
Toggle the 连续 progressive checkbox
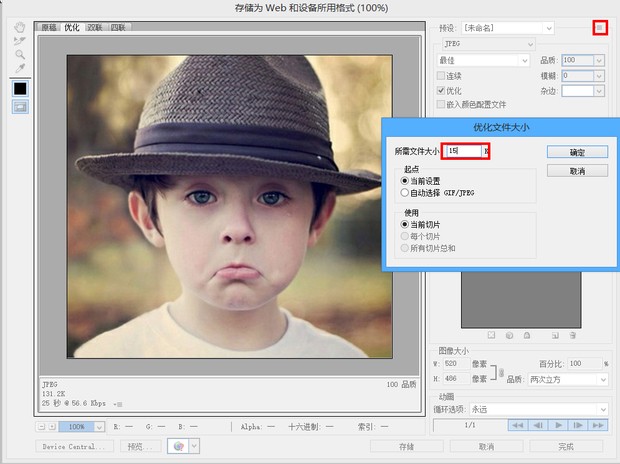pyautogui.click(x=441, y=76)
